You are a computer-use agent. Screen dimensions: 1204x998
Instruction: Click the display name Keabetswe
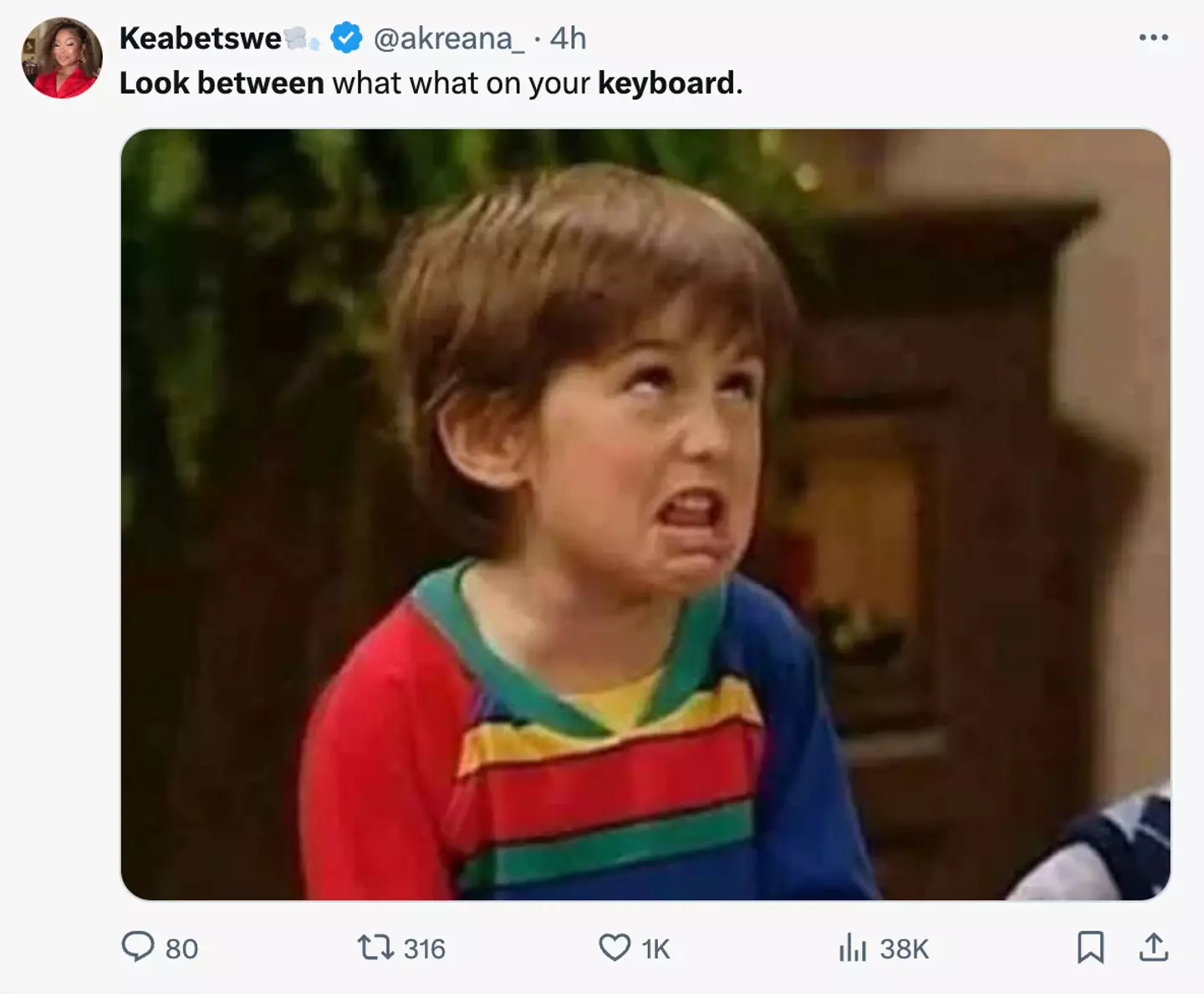(x=200, y=38)
